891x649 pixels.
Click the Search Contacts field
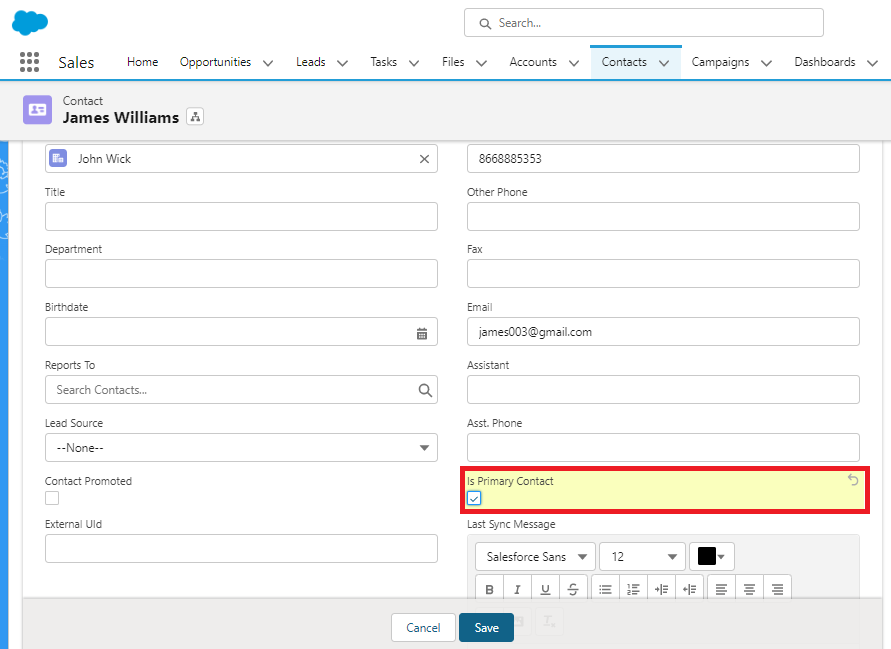[x=241, y=389]
